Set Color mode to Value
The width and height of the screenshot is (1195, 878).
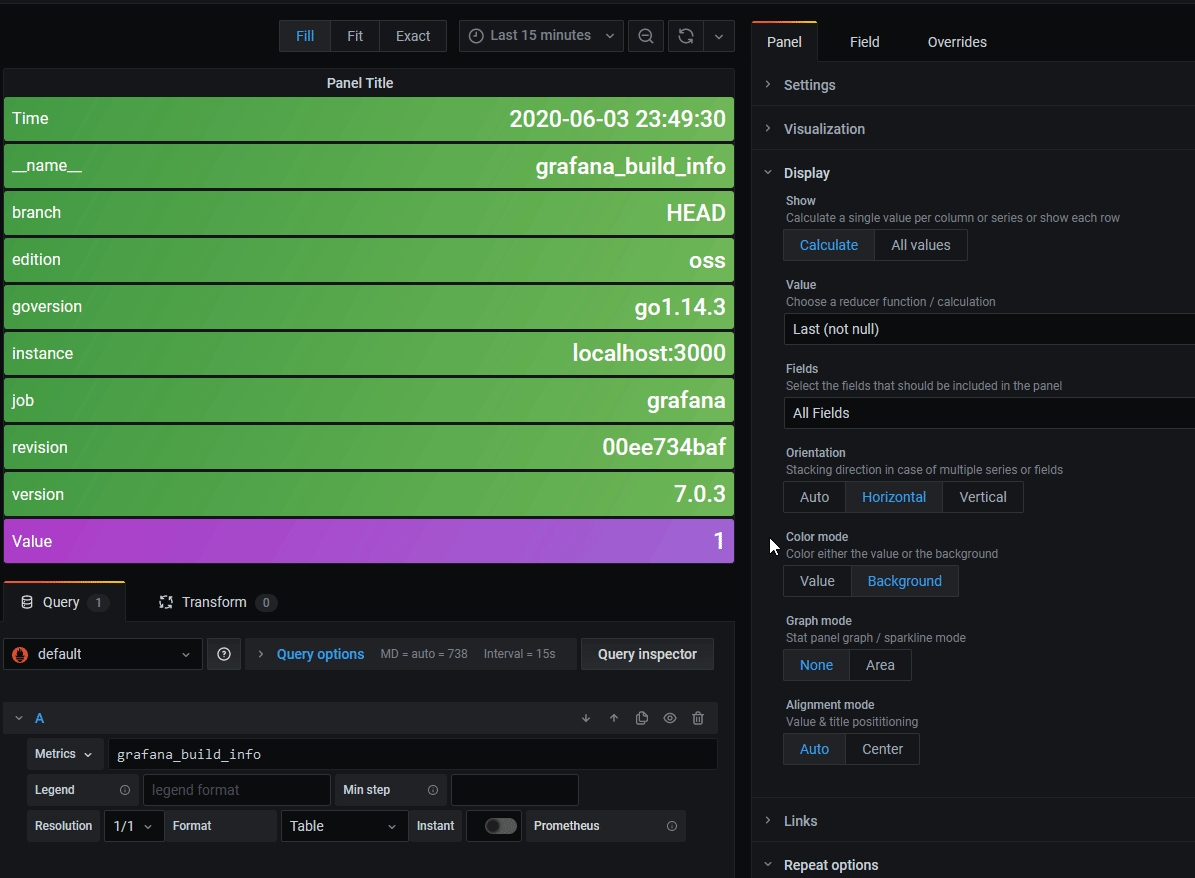816,580
